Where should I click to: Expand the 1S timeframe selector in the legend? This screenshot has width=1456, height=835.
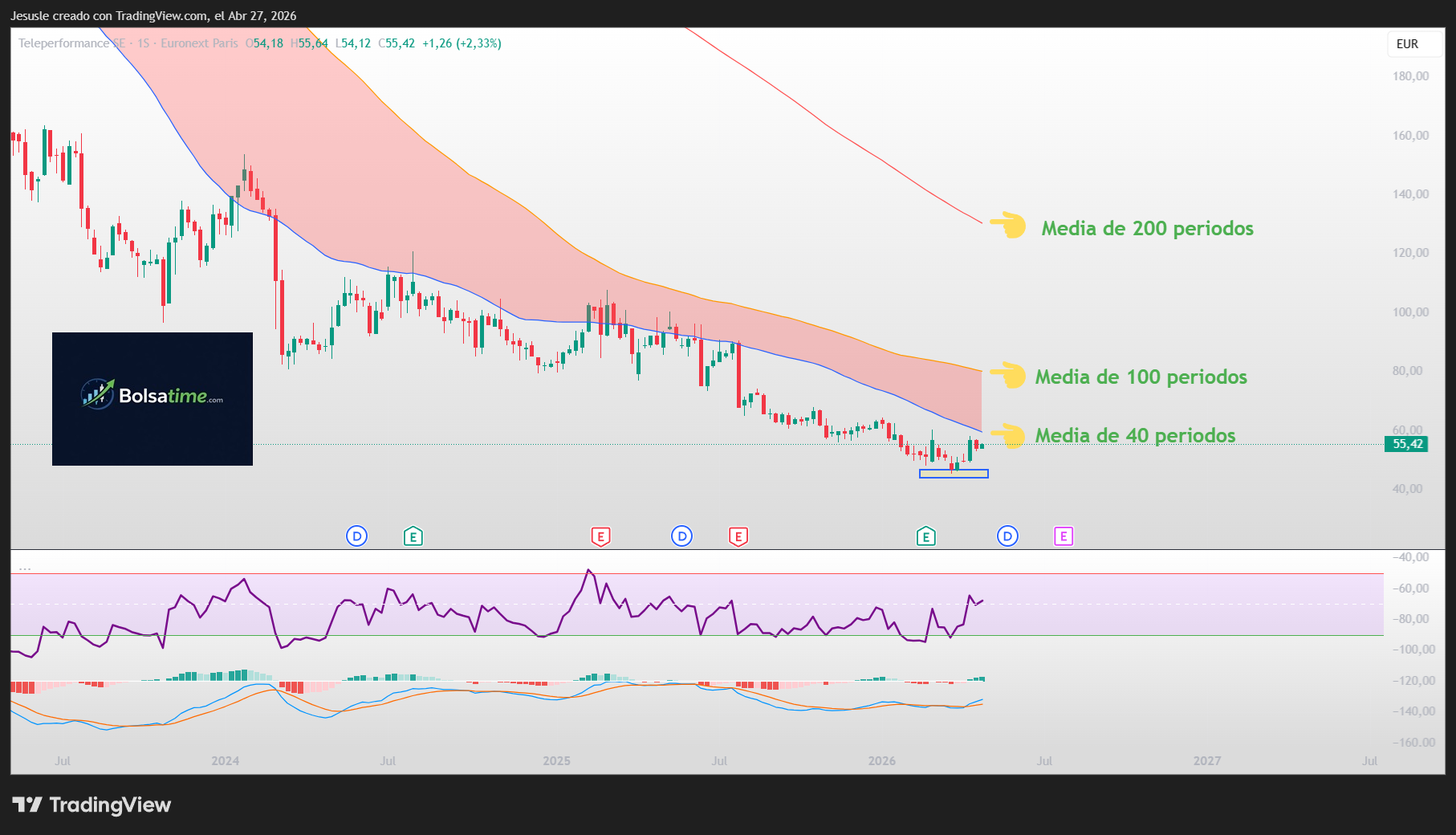pyautogui.click(x=141, y=44)
